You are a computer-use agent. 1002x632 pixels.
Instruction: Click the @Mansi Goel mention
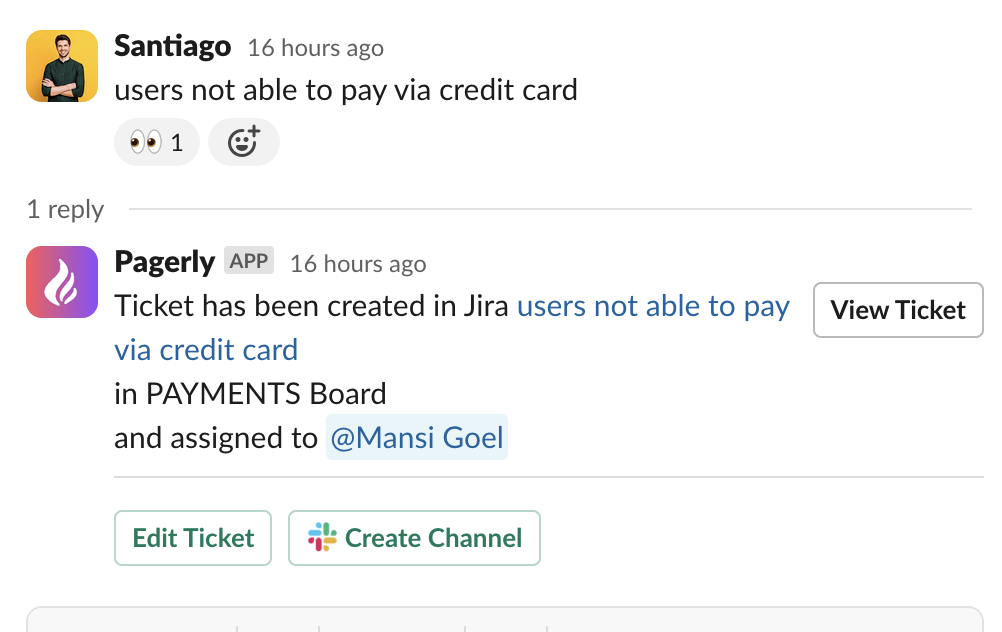[416, 438]
